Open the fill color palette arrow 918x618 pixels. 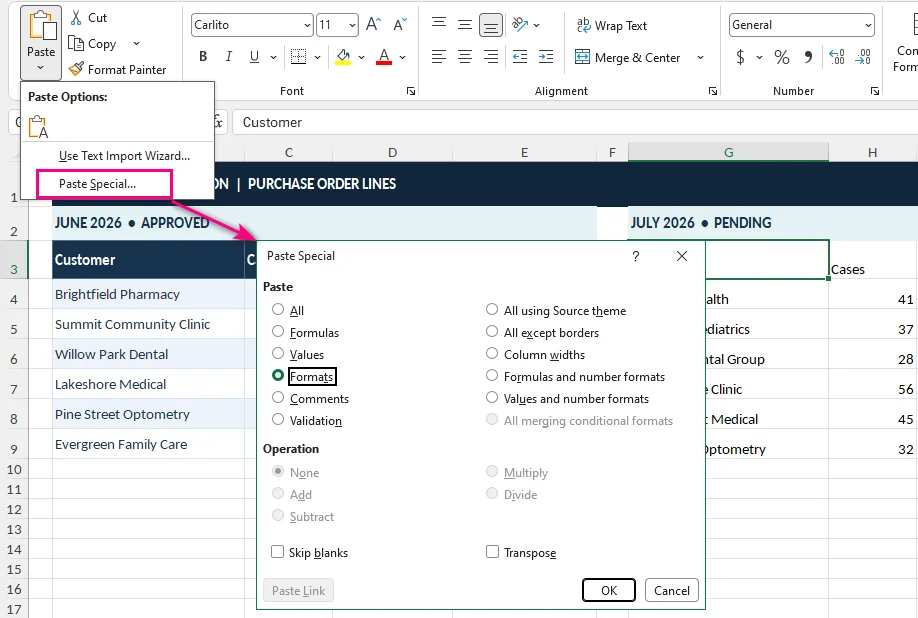coord(361,57)
